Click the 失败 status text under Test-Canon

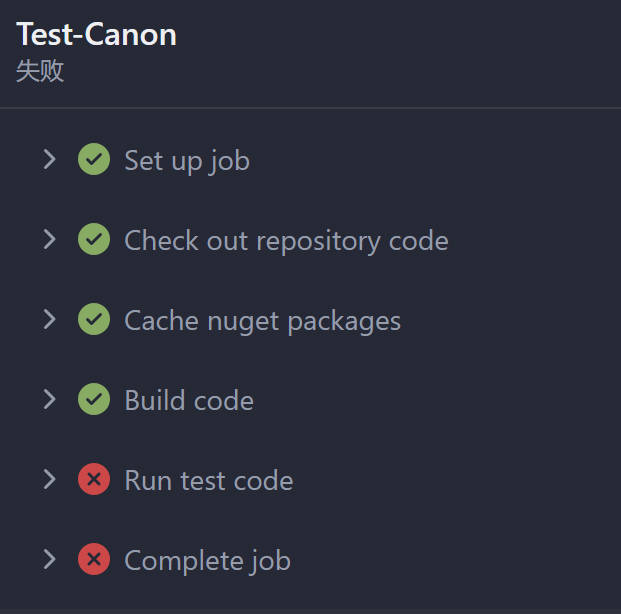[40, 71]
